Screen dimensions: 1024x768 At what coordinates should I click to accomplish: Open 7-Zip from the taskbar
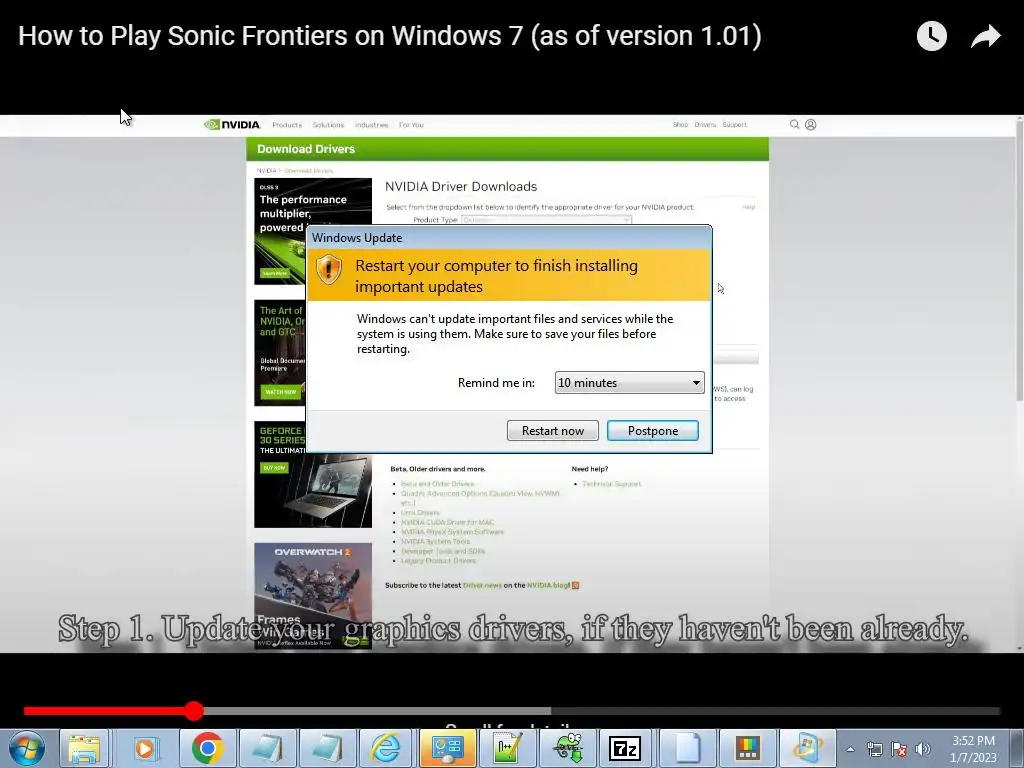tap(625, 748)
